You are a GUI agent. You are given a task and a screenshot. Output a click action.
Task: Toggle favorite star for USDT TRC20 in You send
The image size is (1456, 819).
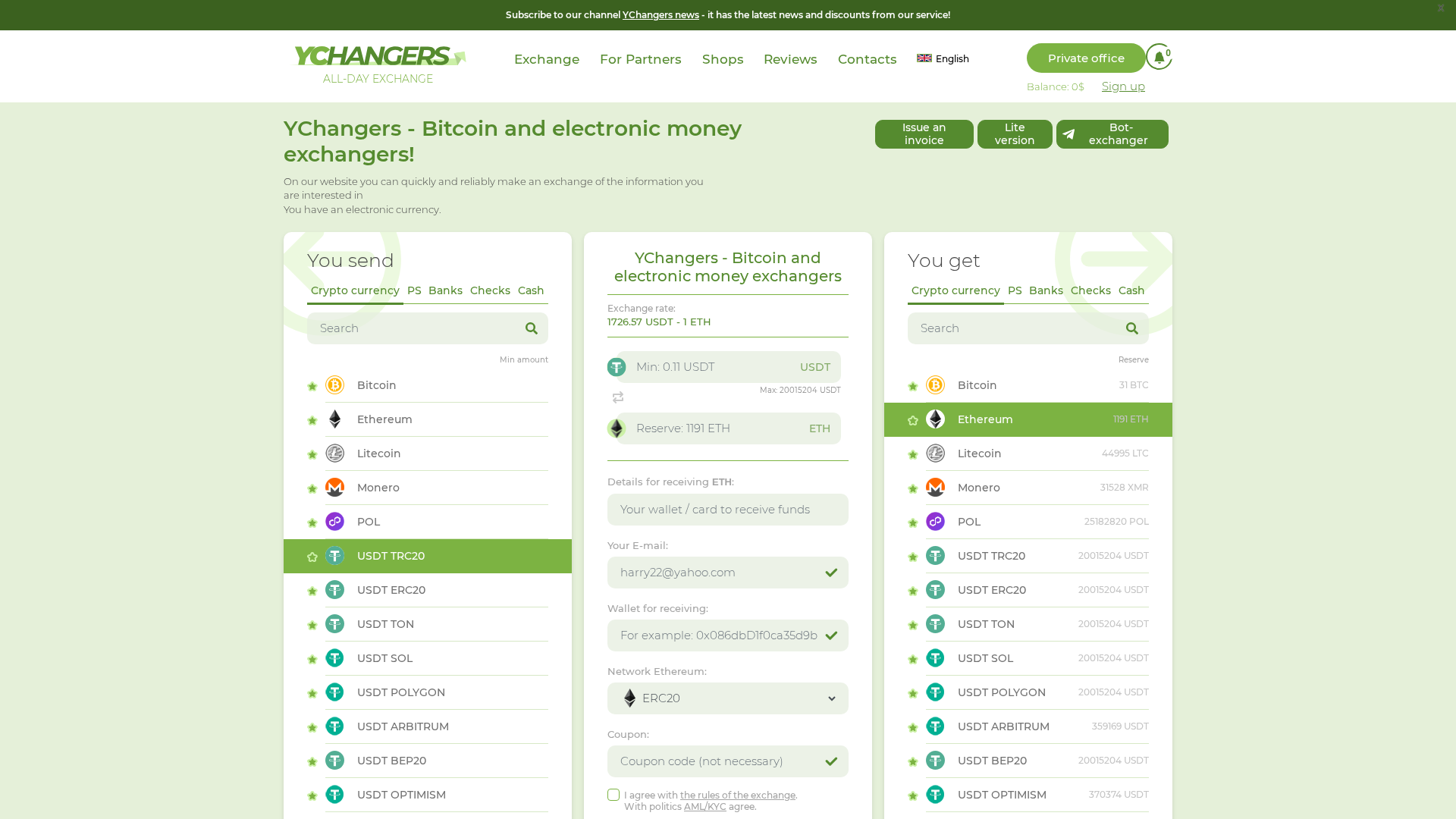pos(312,557)
